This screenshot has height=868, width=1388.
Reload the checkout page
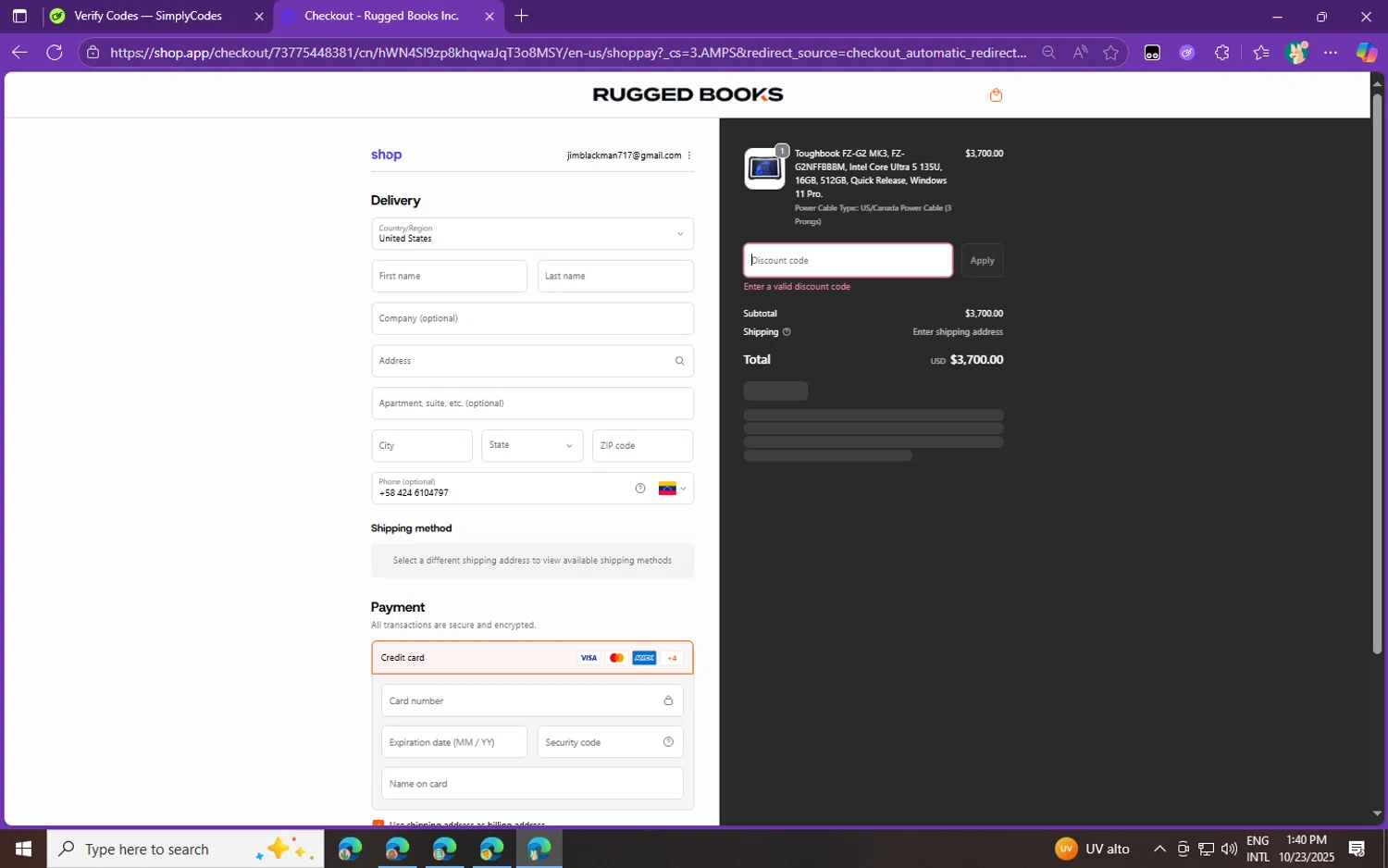click(55, 53)
